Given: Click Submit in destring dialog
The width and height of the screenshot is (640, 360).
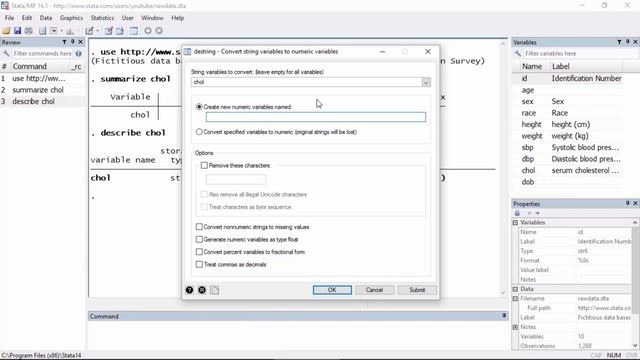Looking at the screenshot, I should tap(417, 290).
